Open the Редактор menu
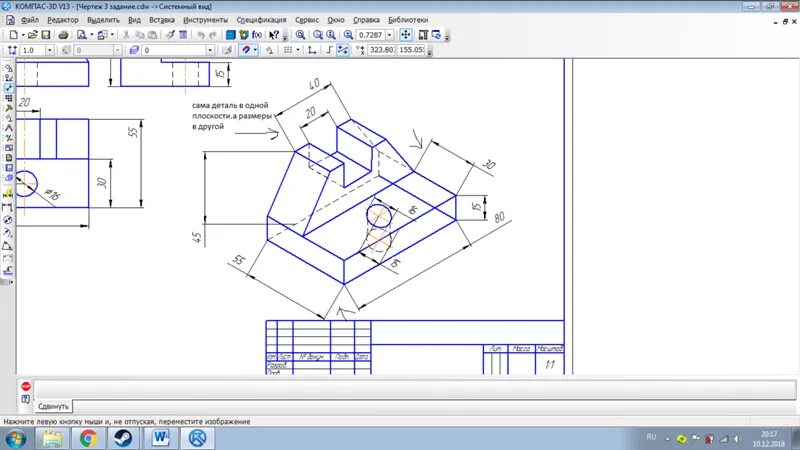The width and height of the screenshot is (800, 450). [x=63, y=20]
